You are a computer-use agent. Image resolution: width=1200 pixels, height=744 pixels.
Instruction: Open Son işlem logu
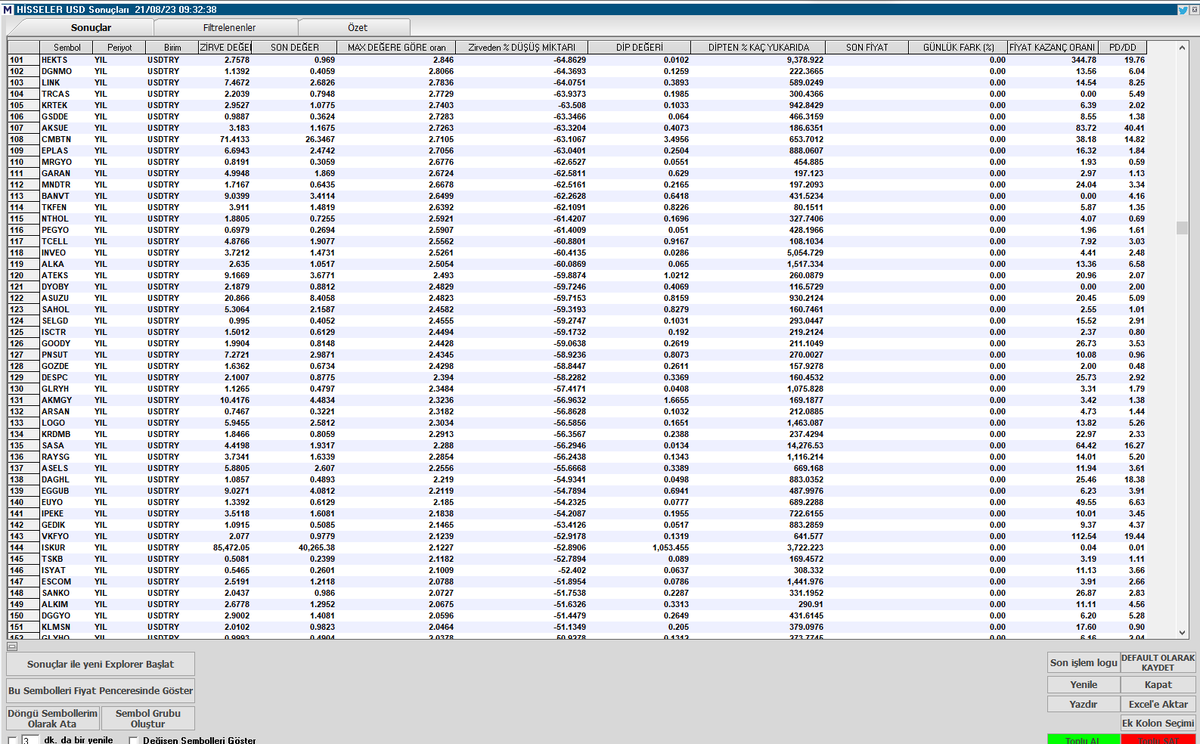pyautogui.click(x=1083, y=662)
